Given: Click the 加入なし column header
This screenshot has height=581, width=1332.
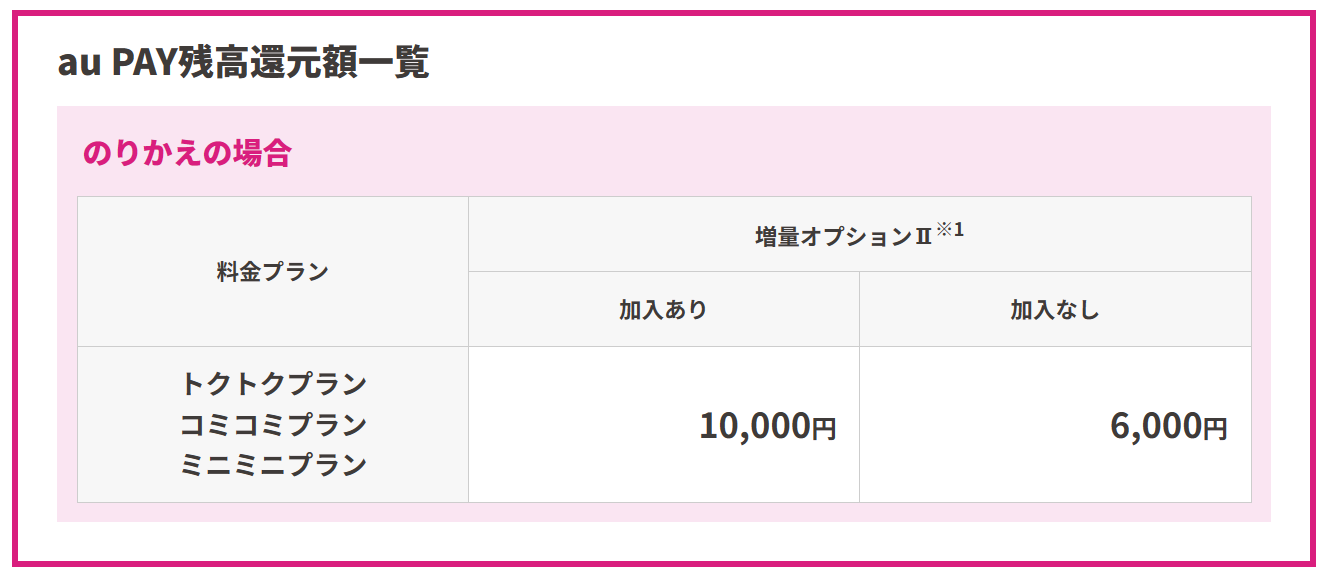Looking at the screenshot, I should tap(1055, 309).
